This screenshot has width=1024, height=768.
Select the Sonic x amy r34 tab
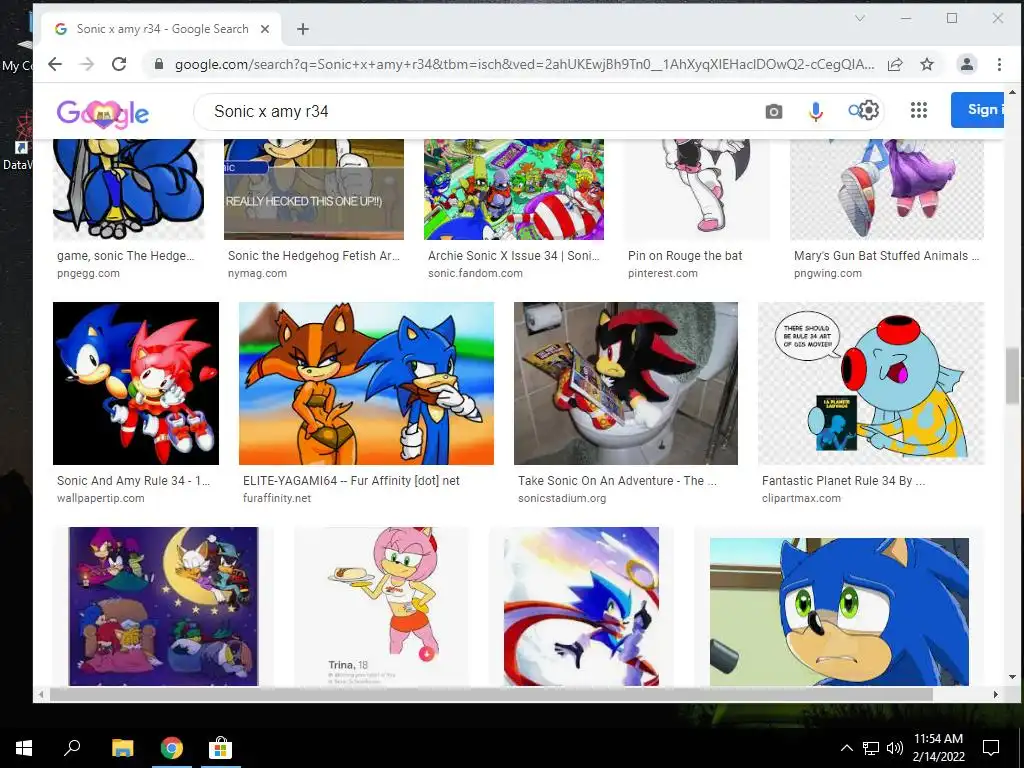(163, 29)
